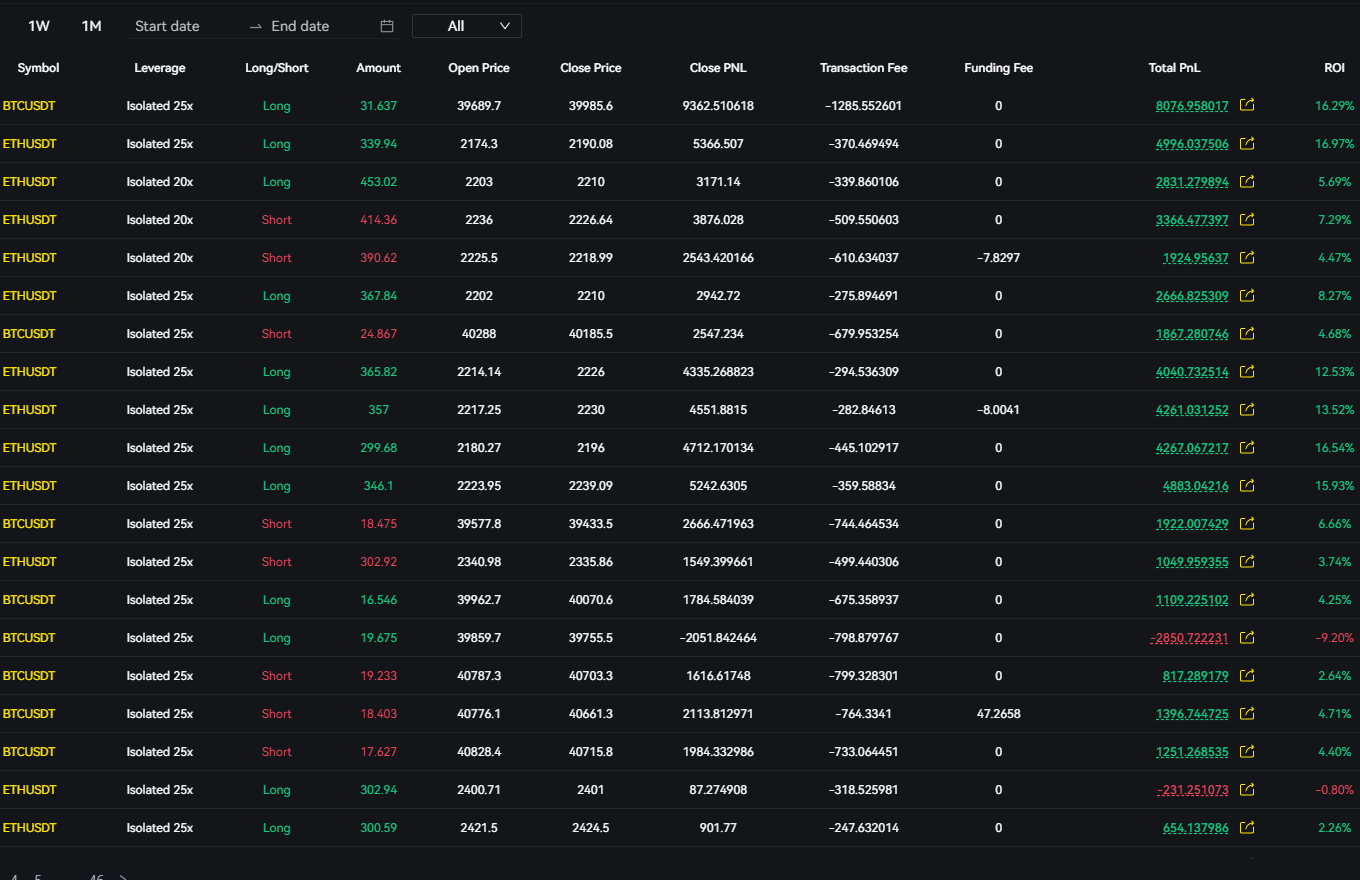Open the calendar date picker icon
Screen dimensions: 1360x880
coord(387,26)
